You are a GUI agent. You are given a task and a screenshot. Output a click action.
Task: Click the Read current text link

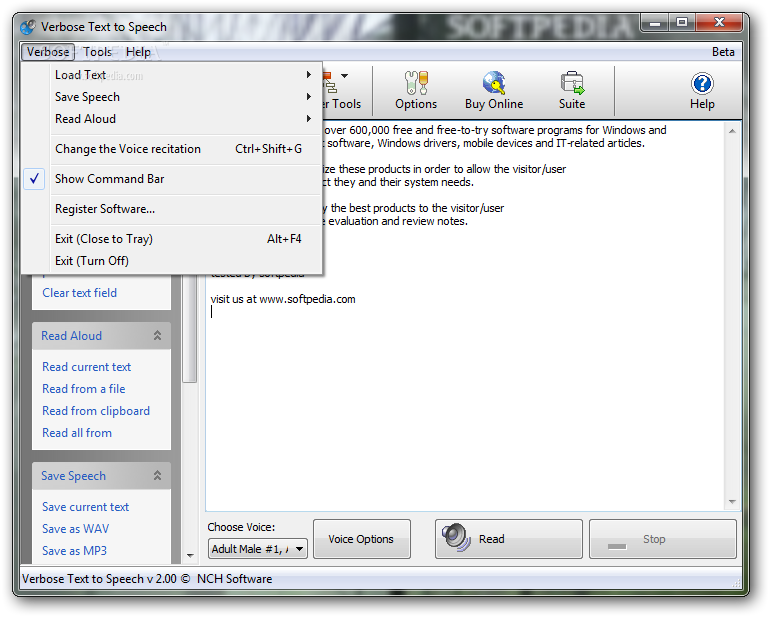point(86,367)
